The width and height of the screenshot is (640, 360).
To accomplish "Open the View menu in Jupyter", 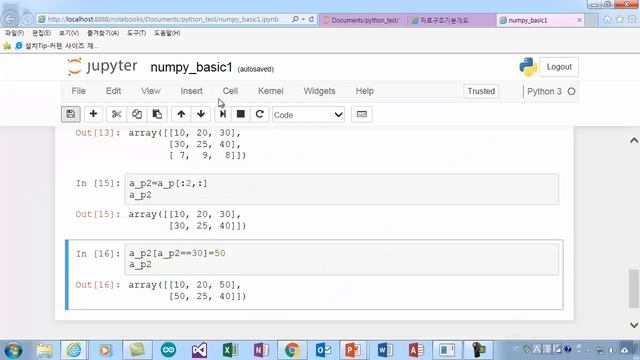I will click(151, 91).
